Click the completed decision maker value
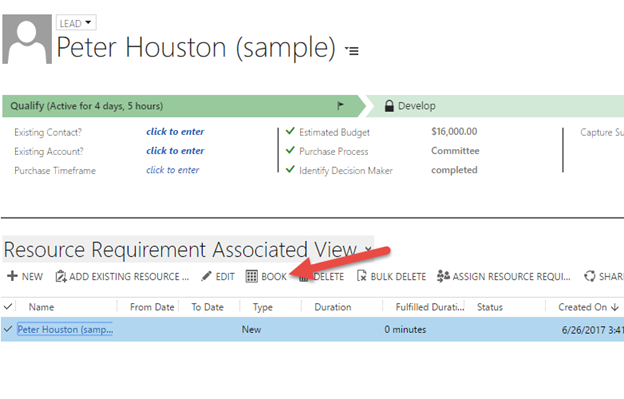Viewport: 624px width, 399px height. click(454, 170)
